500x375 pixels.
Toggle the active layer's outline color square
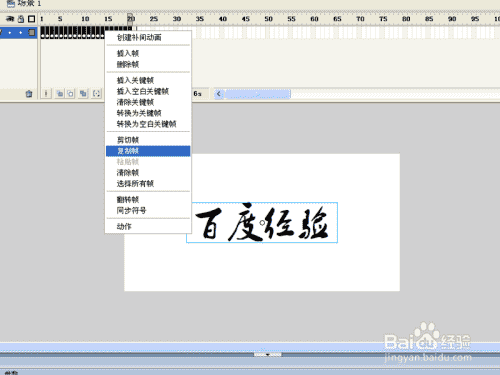[x=31, y=32]
